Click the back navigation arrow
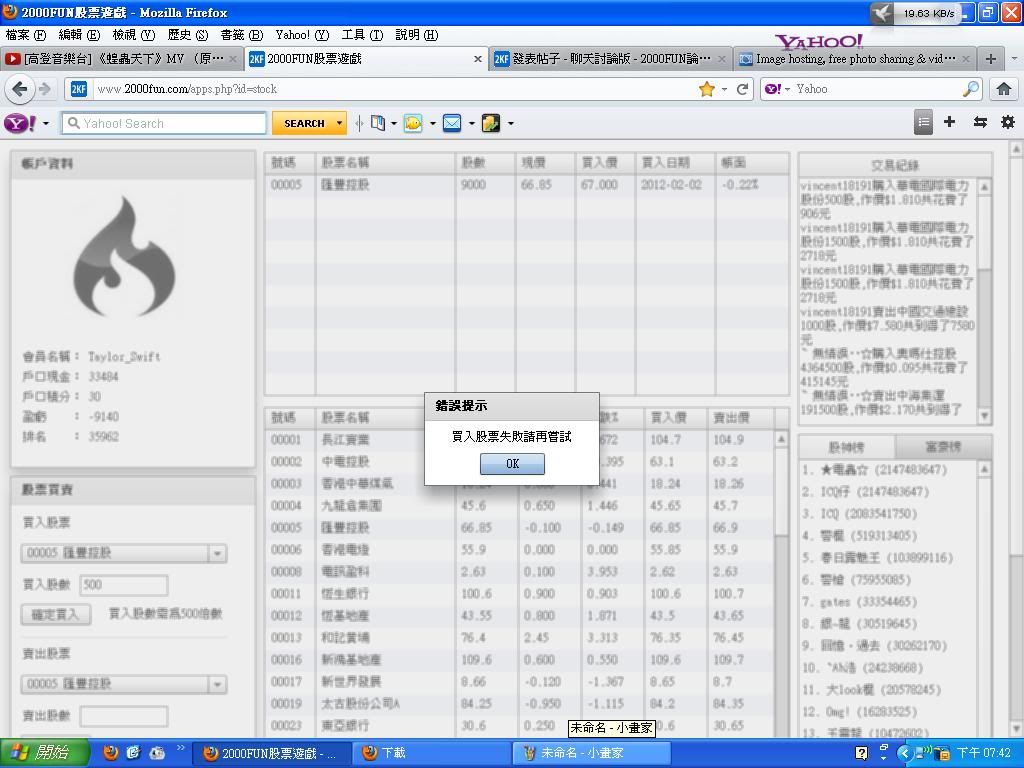 pos(19,89)
